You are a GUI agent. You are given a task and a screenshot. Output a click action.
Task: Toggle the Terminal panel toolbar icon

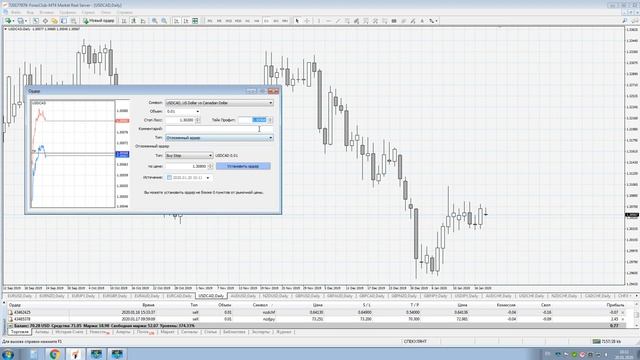pos(64,21)
